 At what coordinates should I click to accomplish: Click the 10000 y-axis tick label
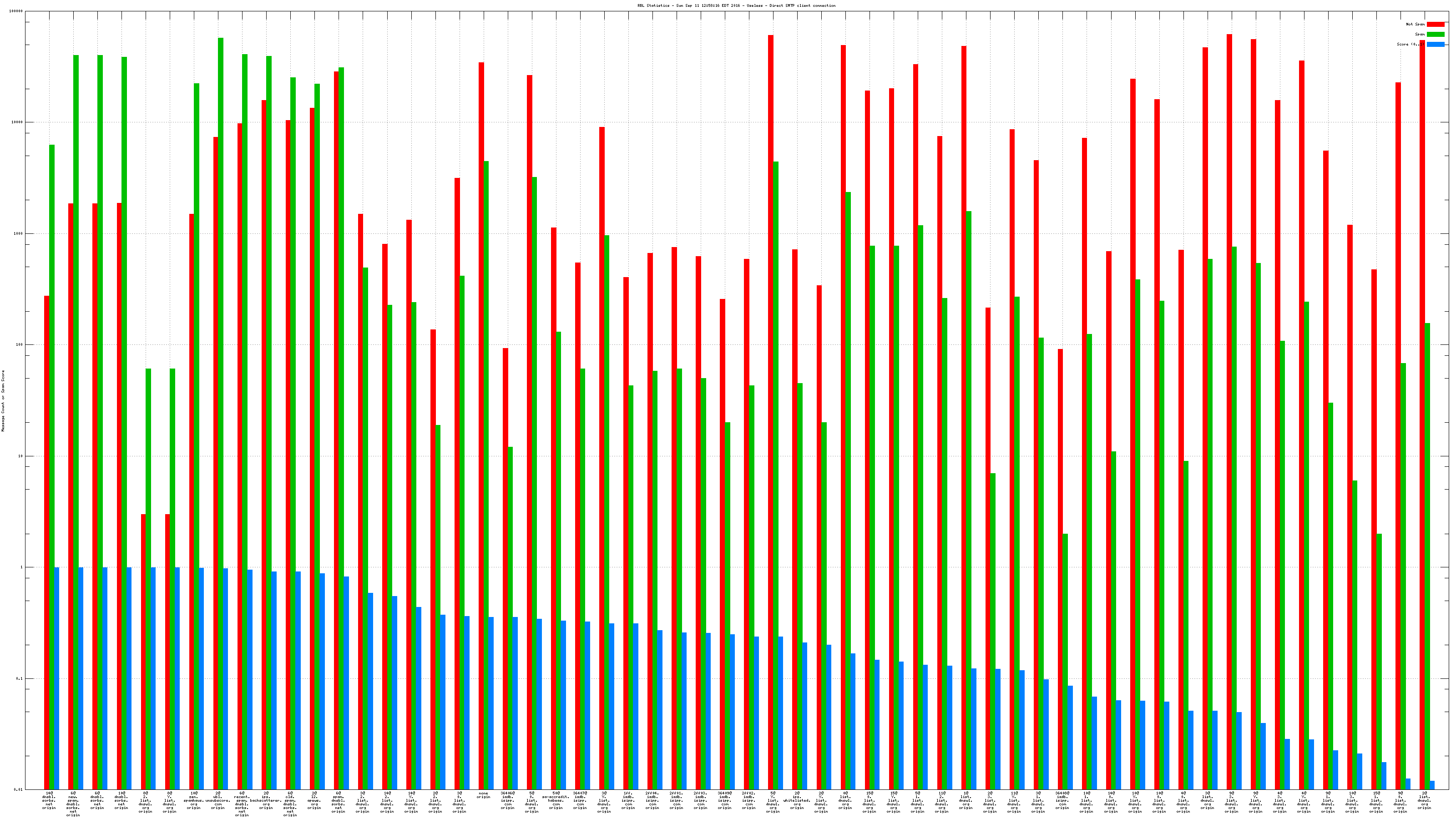[18, 123]
